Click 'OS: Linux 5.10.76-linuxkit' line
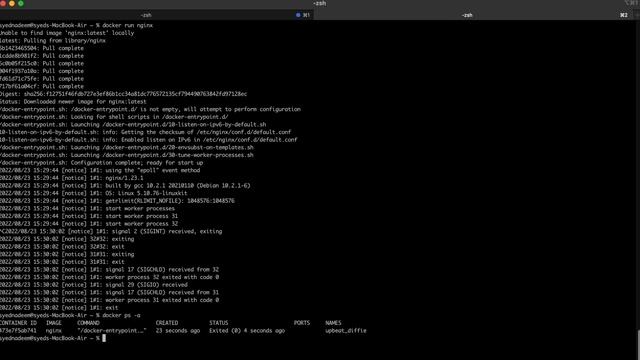Screen dimensions: 640x360 click(x=93, y=193)
